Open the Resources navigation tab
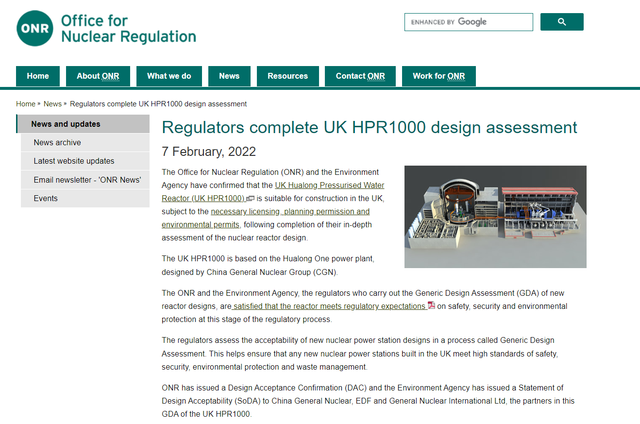This screenshot has width=640, height=424. click(288, 76)
